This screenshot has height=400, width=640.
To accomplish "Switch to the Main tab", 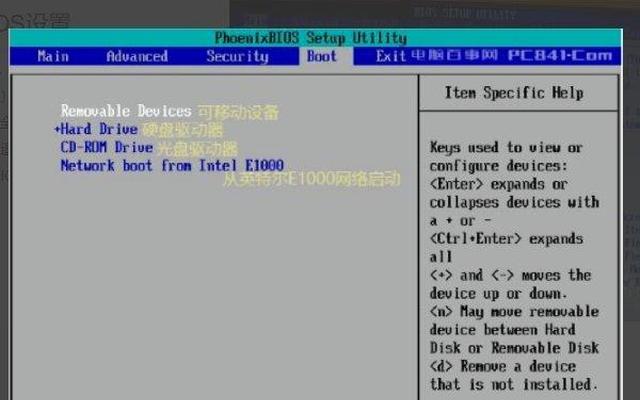I will pos(53,57).
